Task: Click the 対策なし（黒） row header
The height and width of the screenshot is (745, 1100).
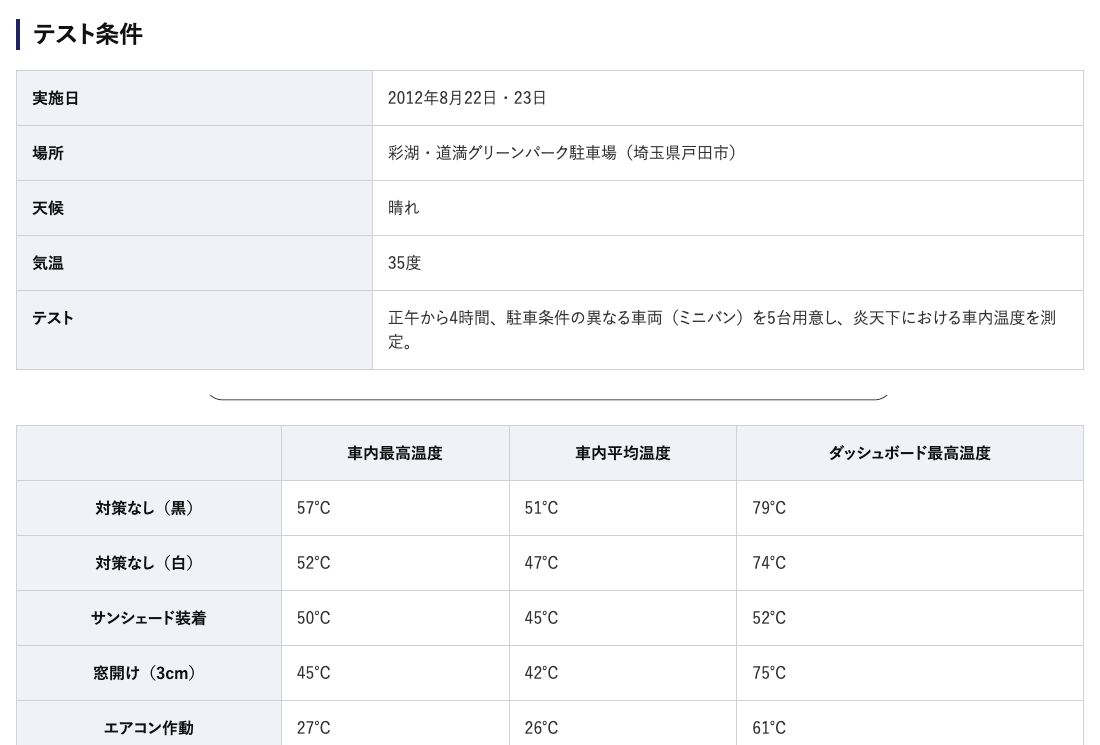Action: pyautogui.click(x=149, y=508)
